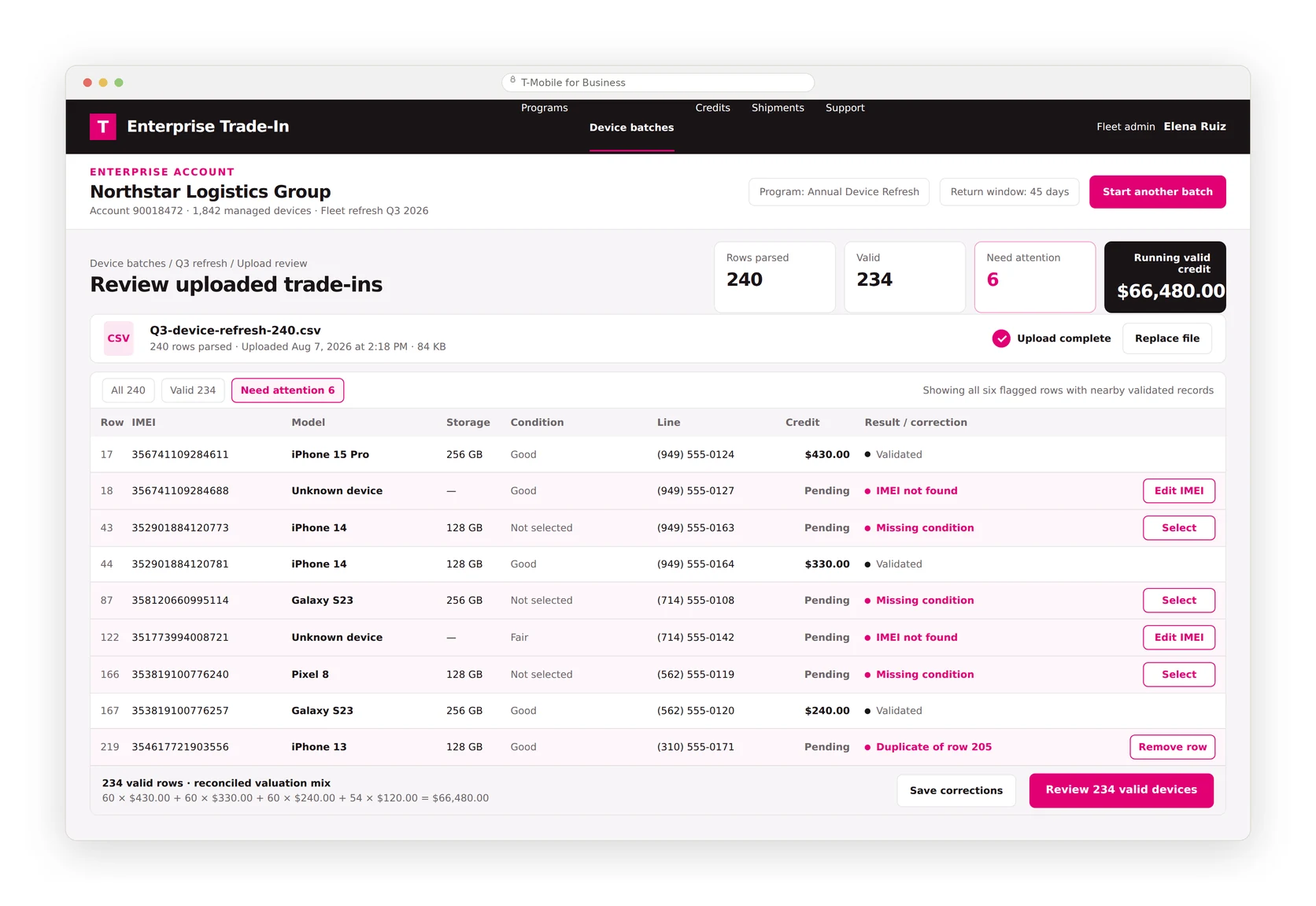Show All 240 rows filter
1316x906 pixels.
pyautogui.click(x=128, y=390)
